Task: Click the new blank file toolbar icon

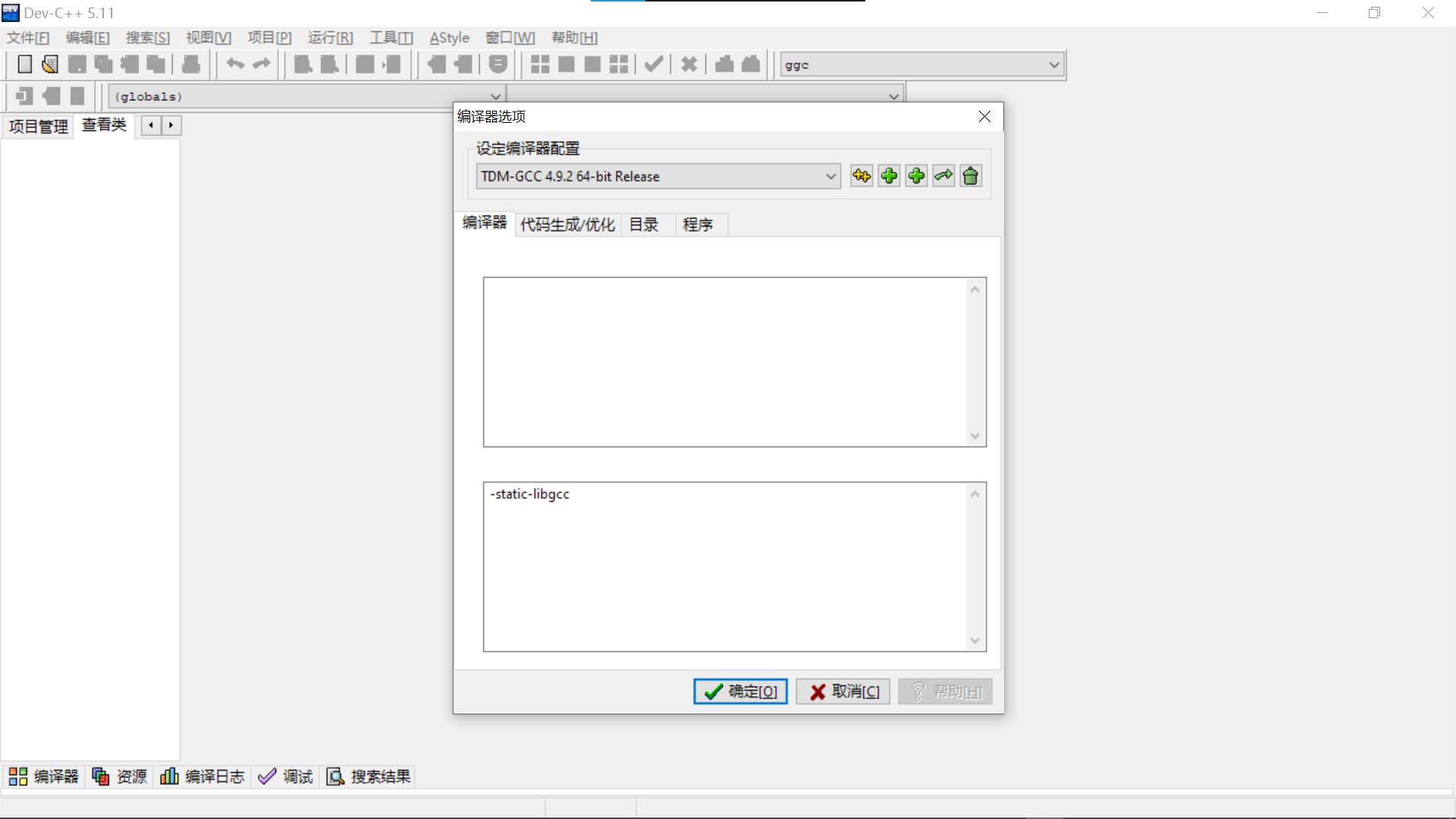Action: tap(24, 64)
